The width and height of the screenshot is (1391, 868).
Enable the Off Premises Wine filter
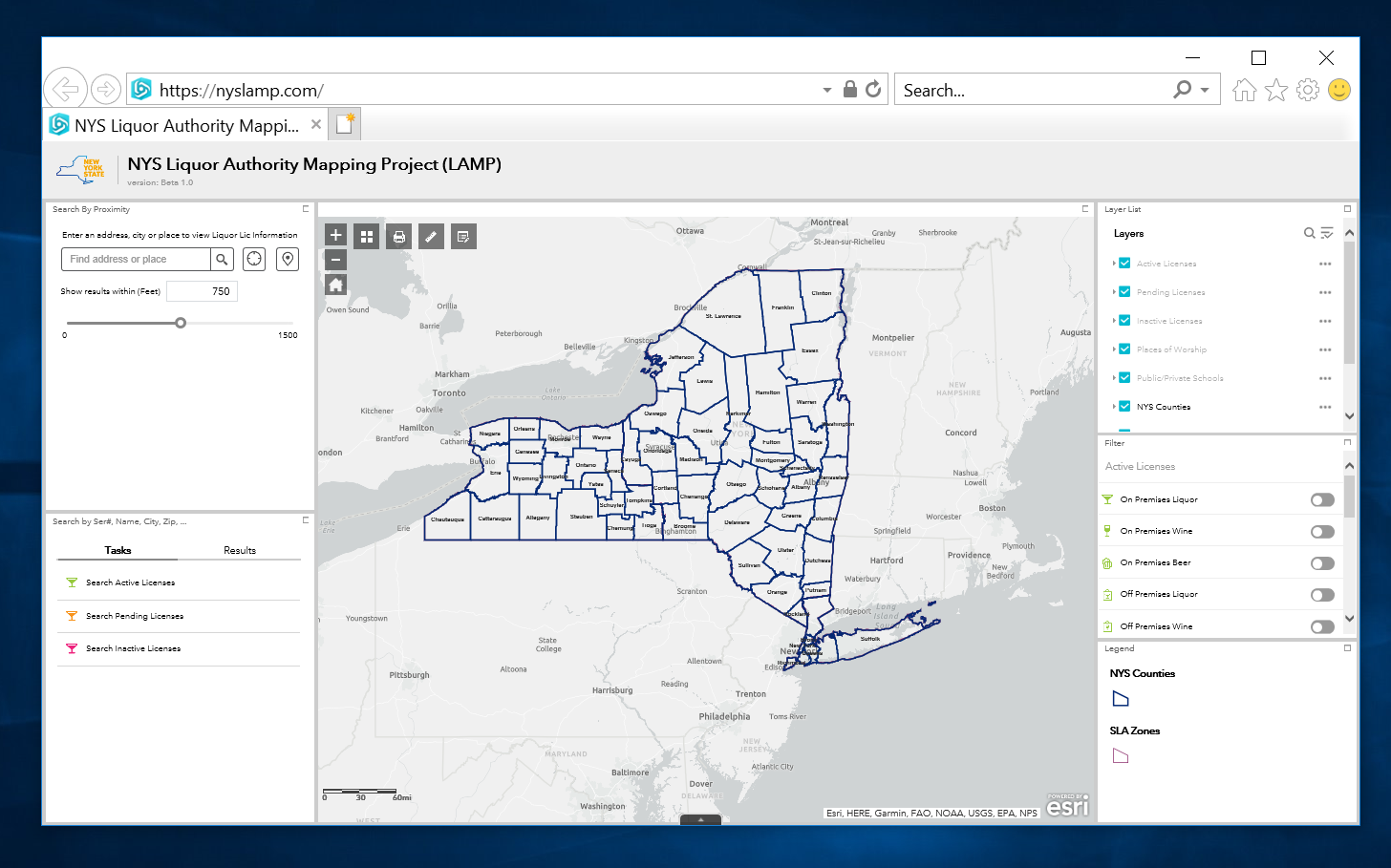tap(1322, 626)
